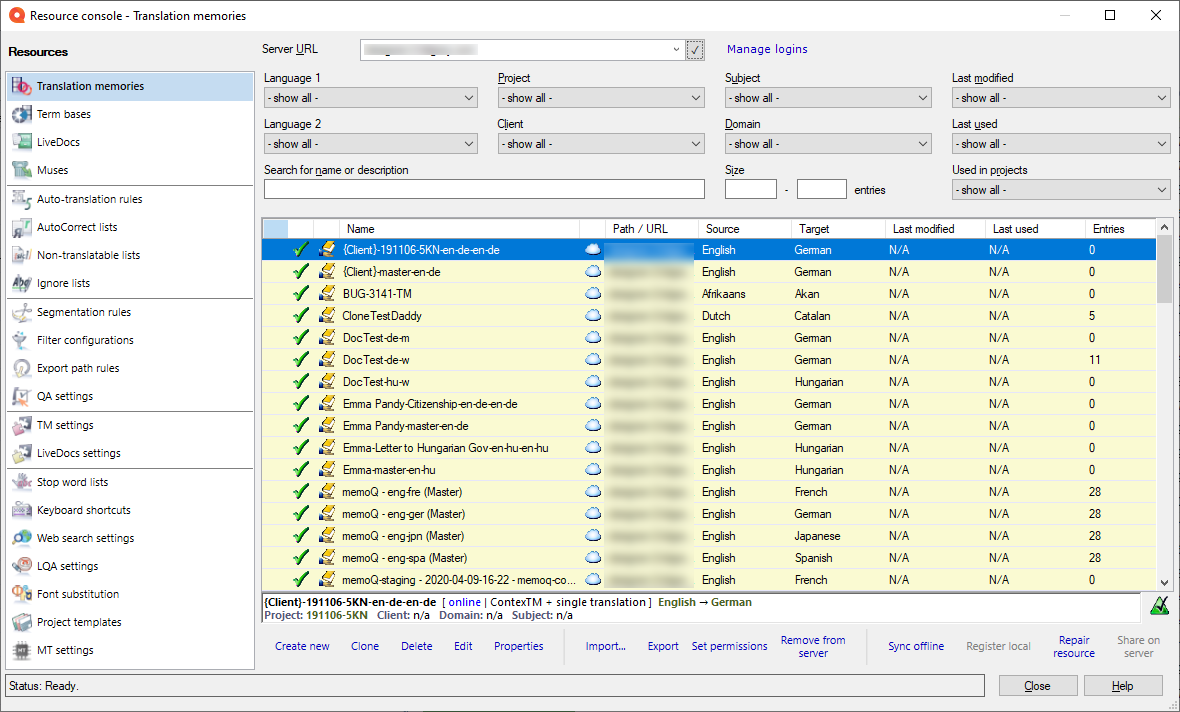Open the Ignore lists icon
Image resolution: width=1180 pixels, height=712 pixels.
[x=22, y=283]
